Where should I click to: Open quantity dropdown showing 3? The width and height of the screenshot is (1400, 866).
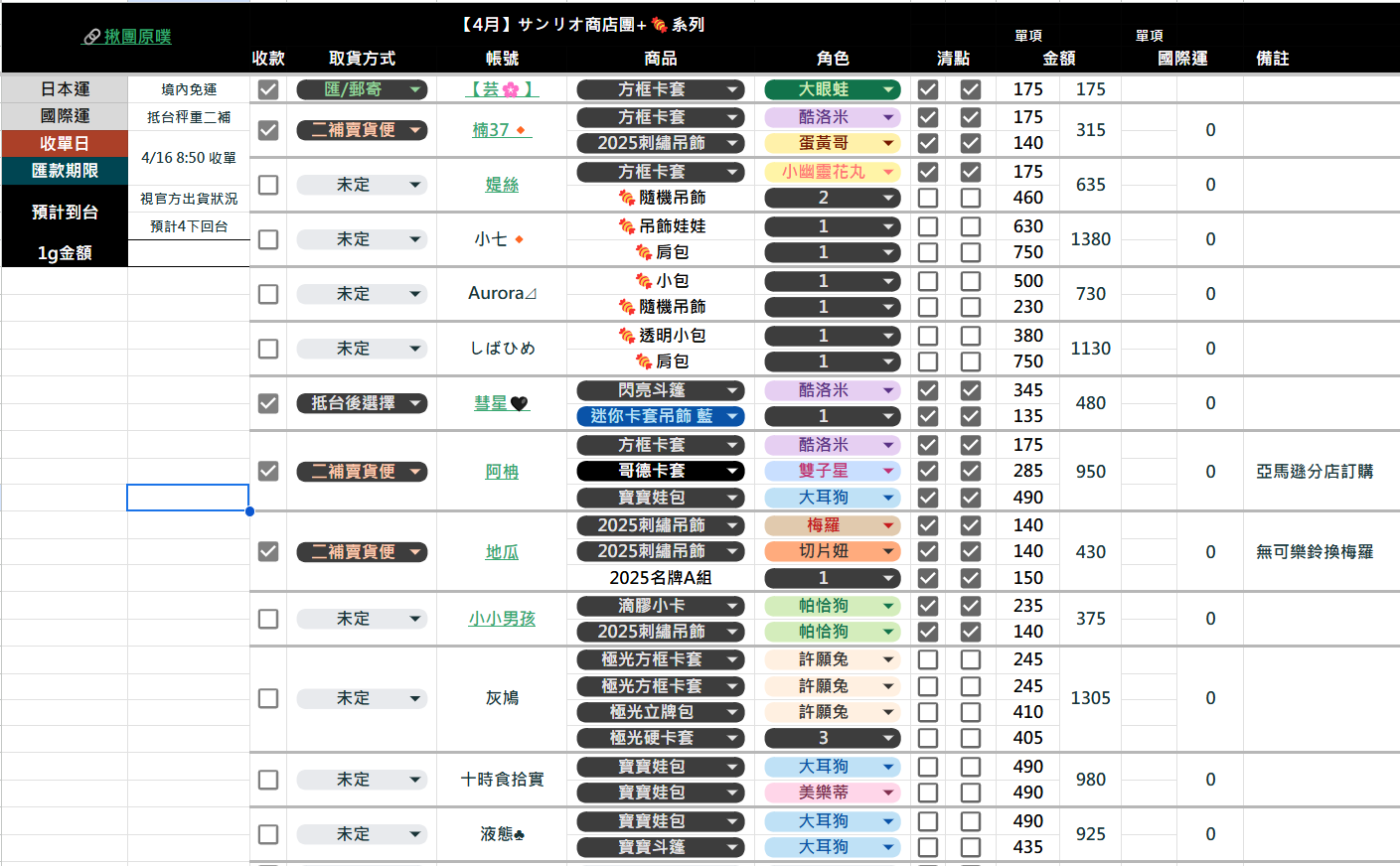coord(833,738)
